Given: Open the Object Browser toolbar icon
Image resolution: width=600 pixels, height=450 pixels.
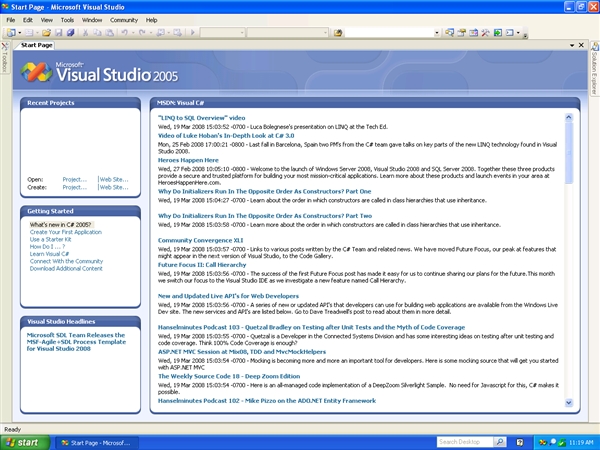Looking at the screenshot, I should pos(473,33).
